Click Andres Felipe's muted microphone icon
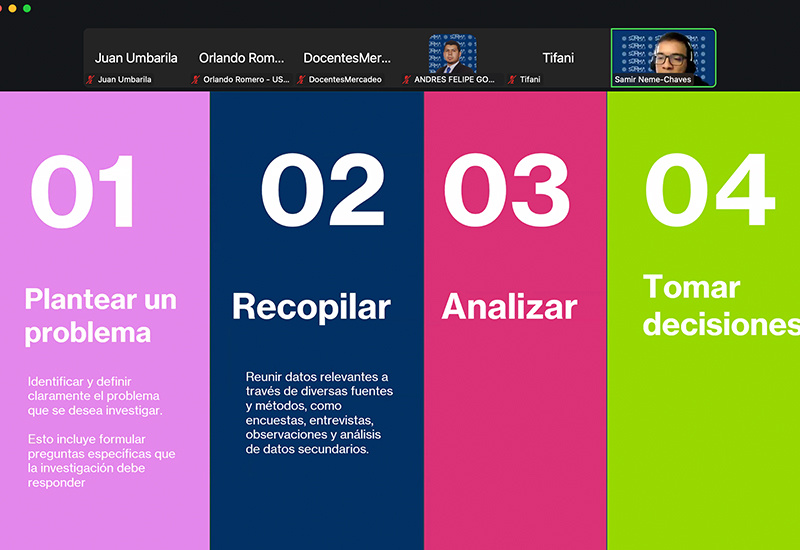Image resolution: width=800 pixels, height=550 pixels. (407, 79)
